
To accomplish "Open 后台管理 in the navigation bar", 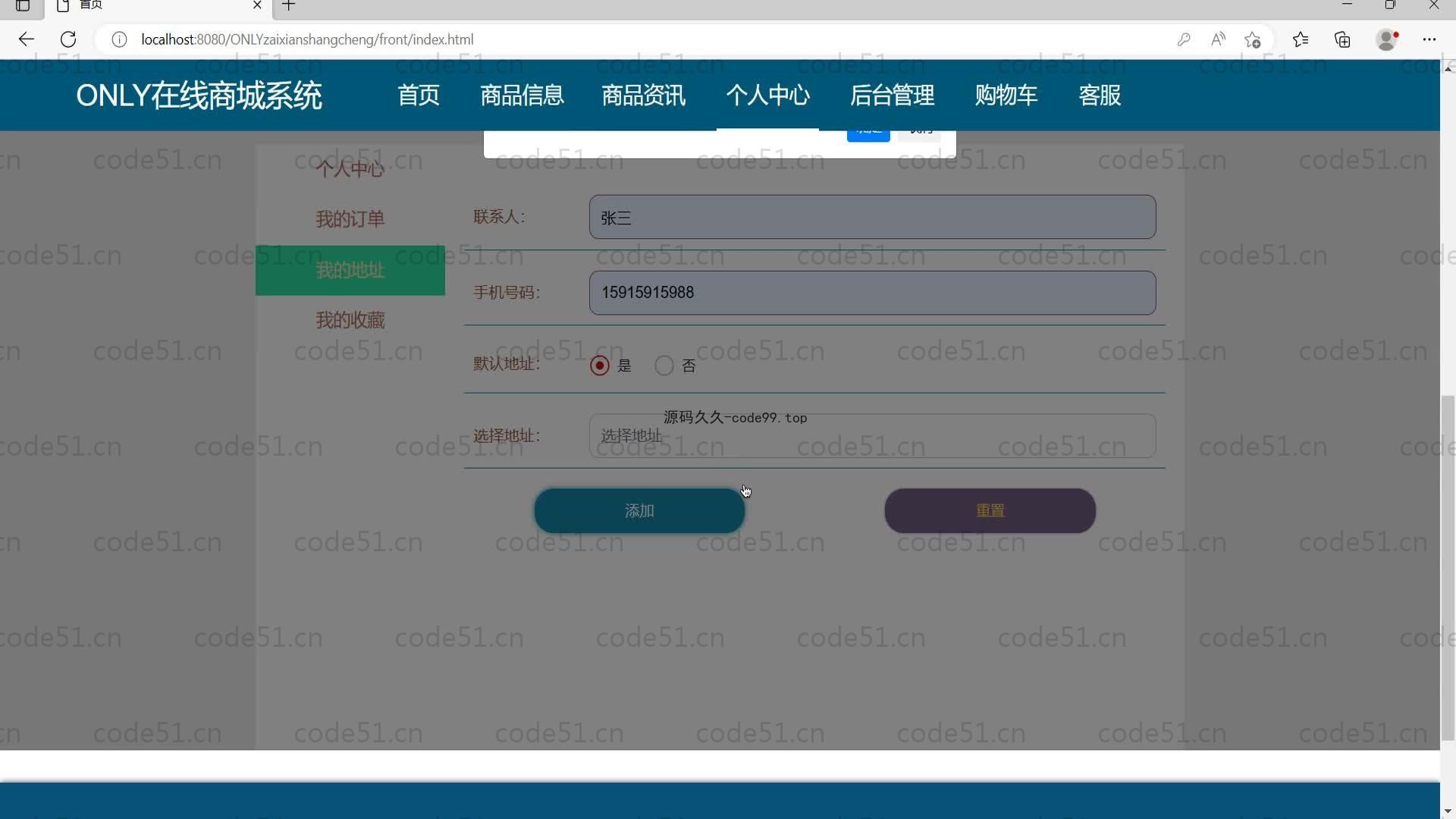I will click(892, 96).
